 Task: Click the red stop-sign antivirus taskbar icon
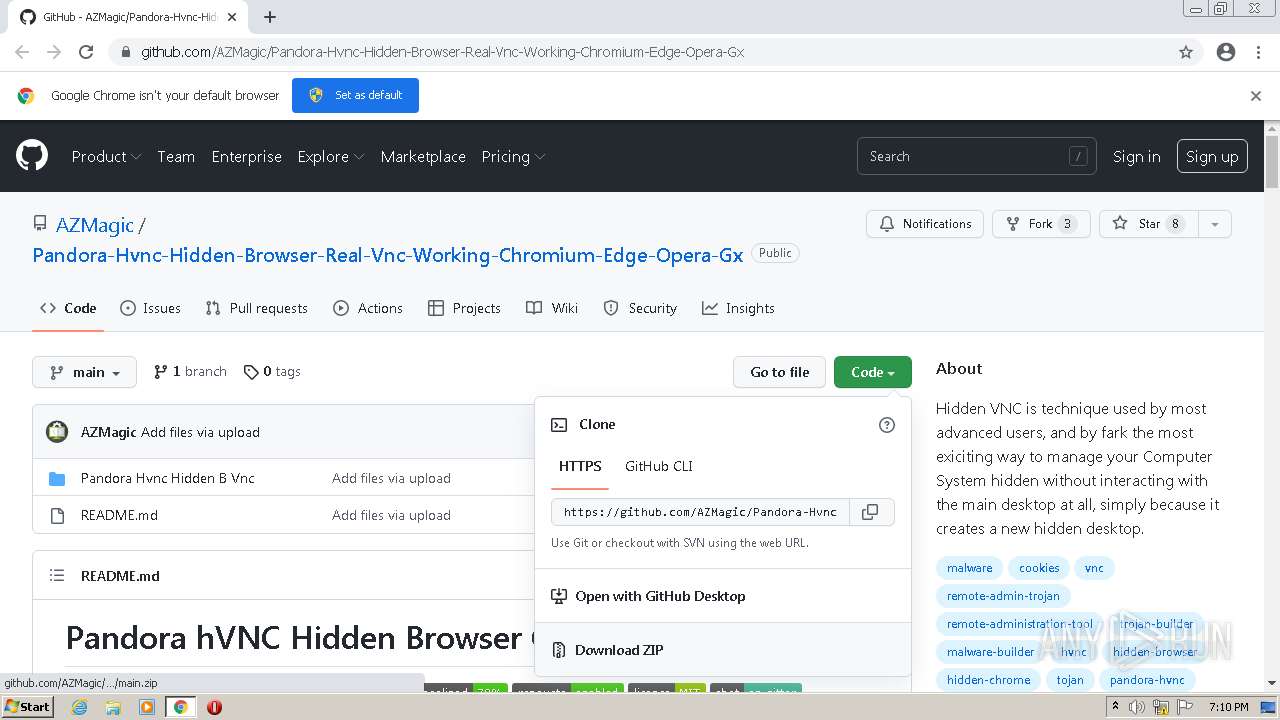click(x=214, y=707)
